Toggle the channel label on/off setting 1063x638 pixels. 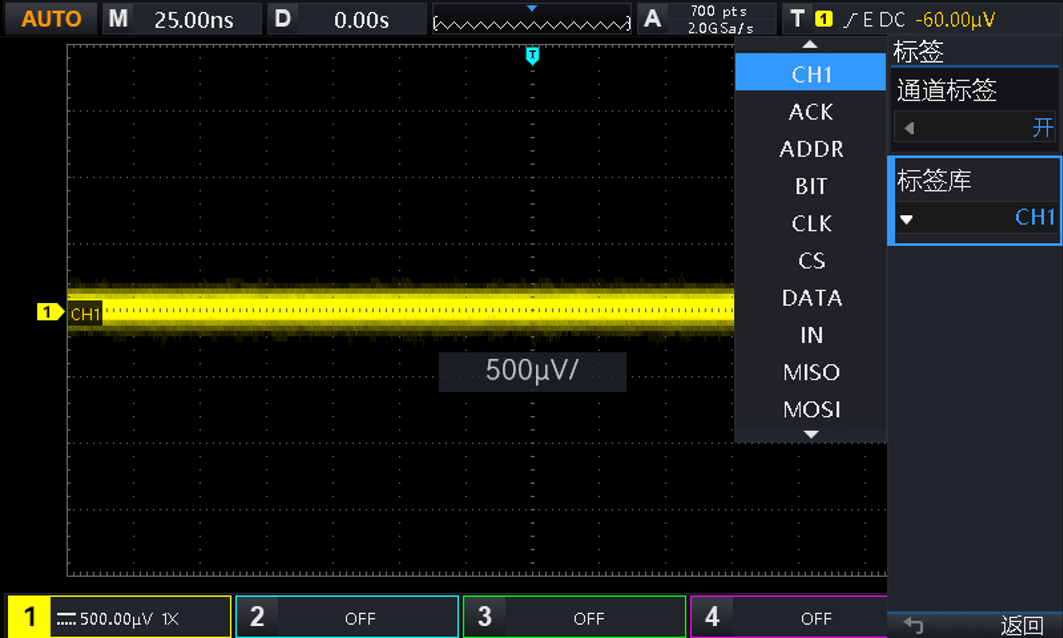click(975, 128)
